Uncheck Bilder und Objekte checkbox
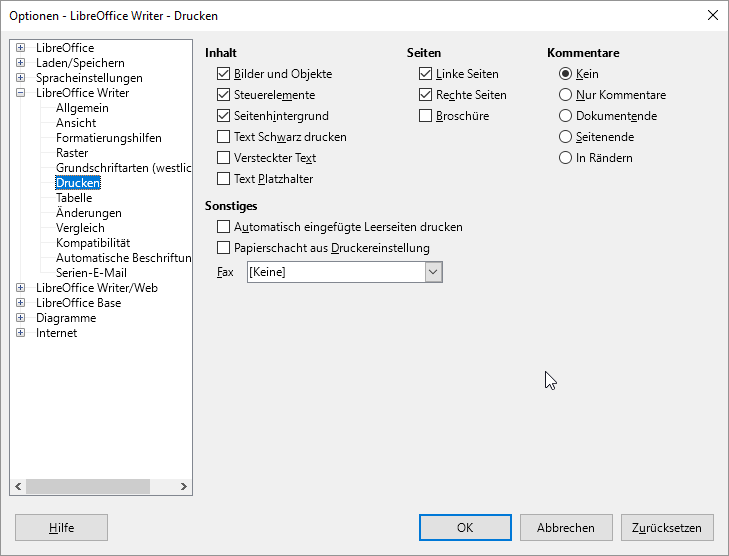 223,73
